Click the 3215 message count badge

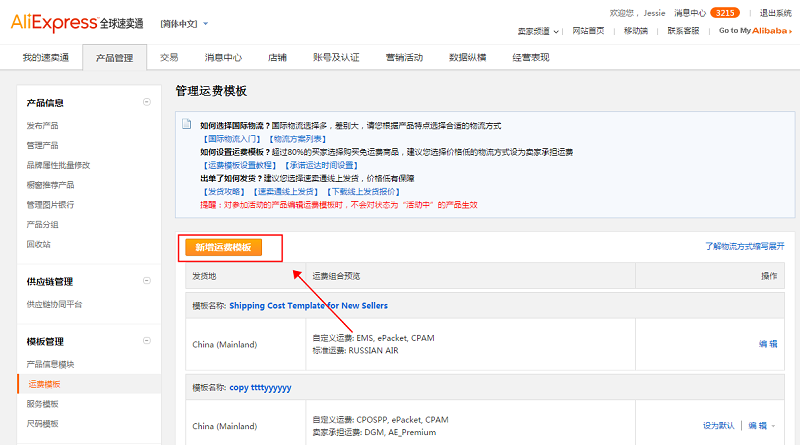click(x=724, y=13)
